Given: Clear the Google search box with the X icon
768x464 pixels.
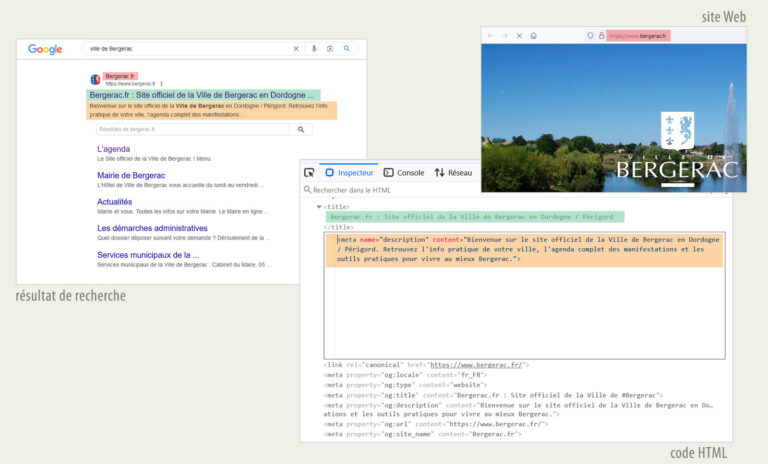Looking at the screenshot, I should pos(296,49).
